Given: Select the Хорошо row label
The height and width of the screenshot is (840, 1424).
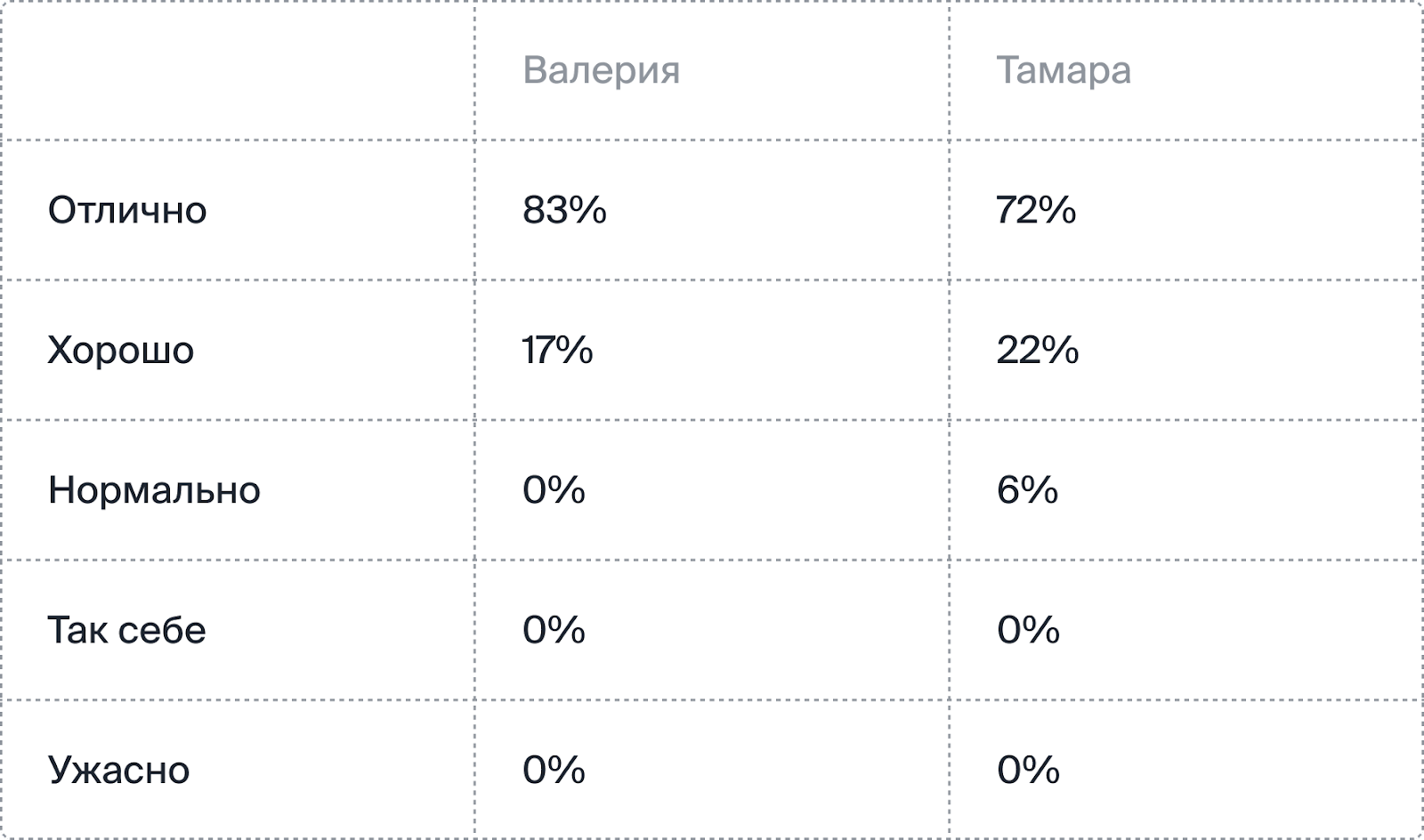Looking at the screenshot, I should coord(120,350).
